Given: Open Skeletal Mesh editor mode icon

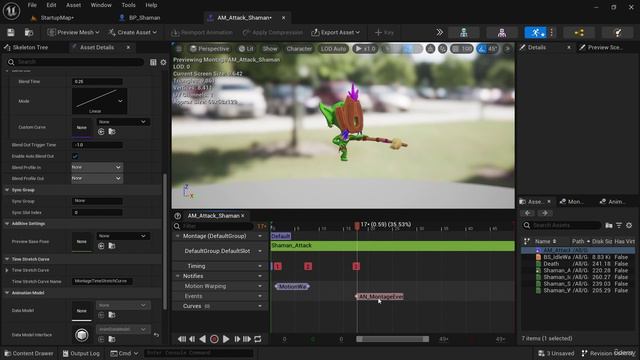Looking at the screenshot, I should tap(502, 32).
